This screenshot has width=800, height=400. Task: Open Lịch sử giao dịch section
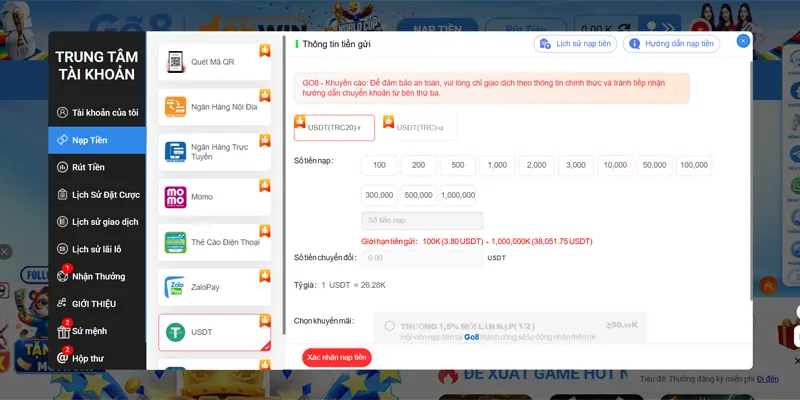click(x=97, y=222)
